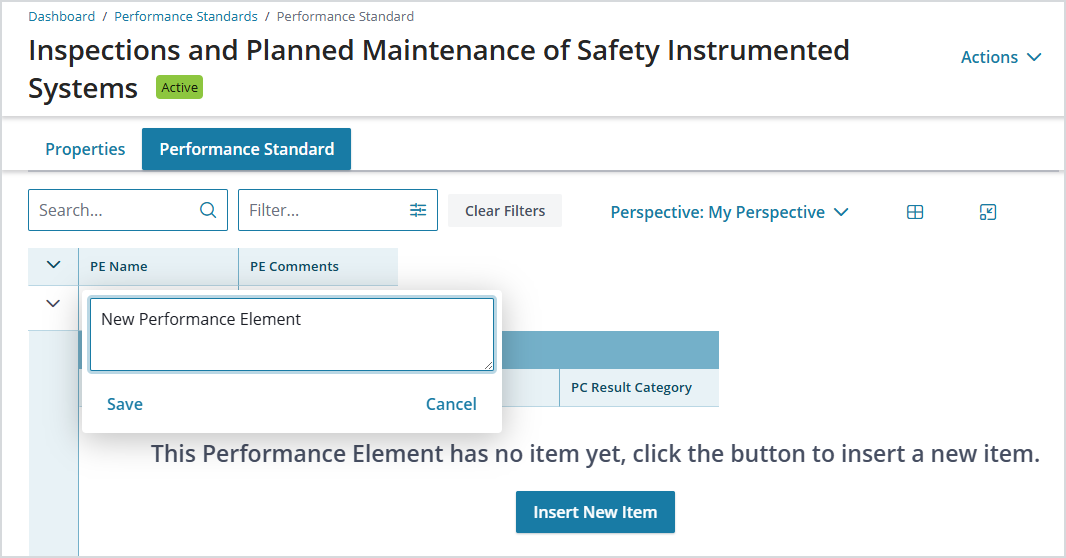The height and width of the screenshot is (558, 1066).
Task: Click the search magnifier icon
Action: click(208, 210)
